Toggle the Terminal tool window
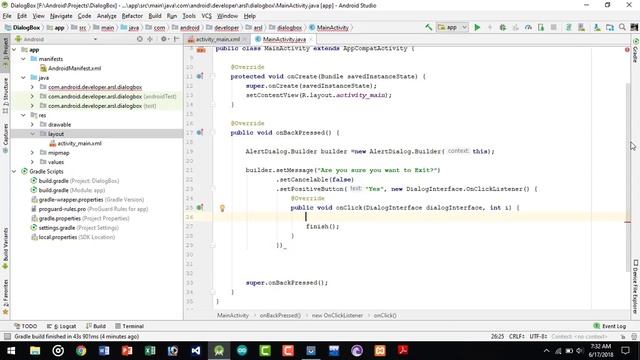Viewport: 640px width, 360px height. (x=129, y=326)
